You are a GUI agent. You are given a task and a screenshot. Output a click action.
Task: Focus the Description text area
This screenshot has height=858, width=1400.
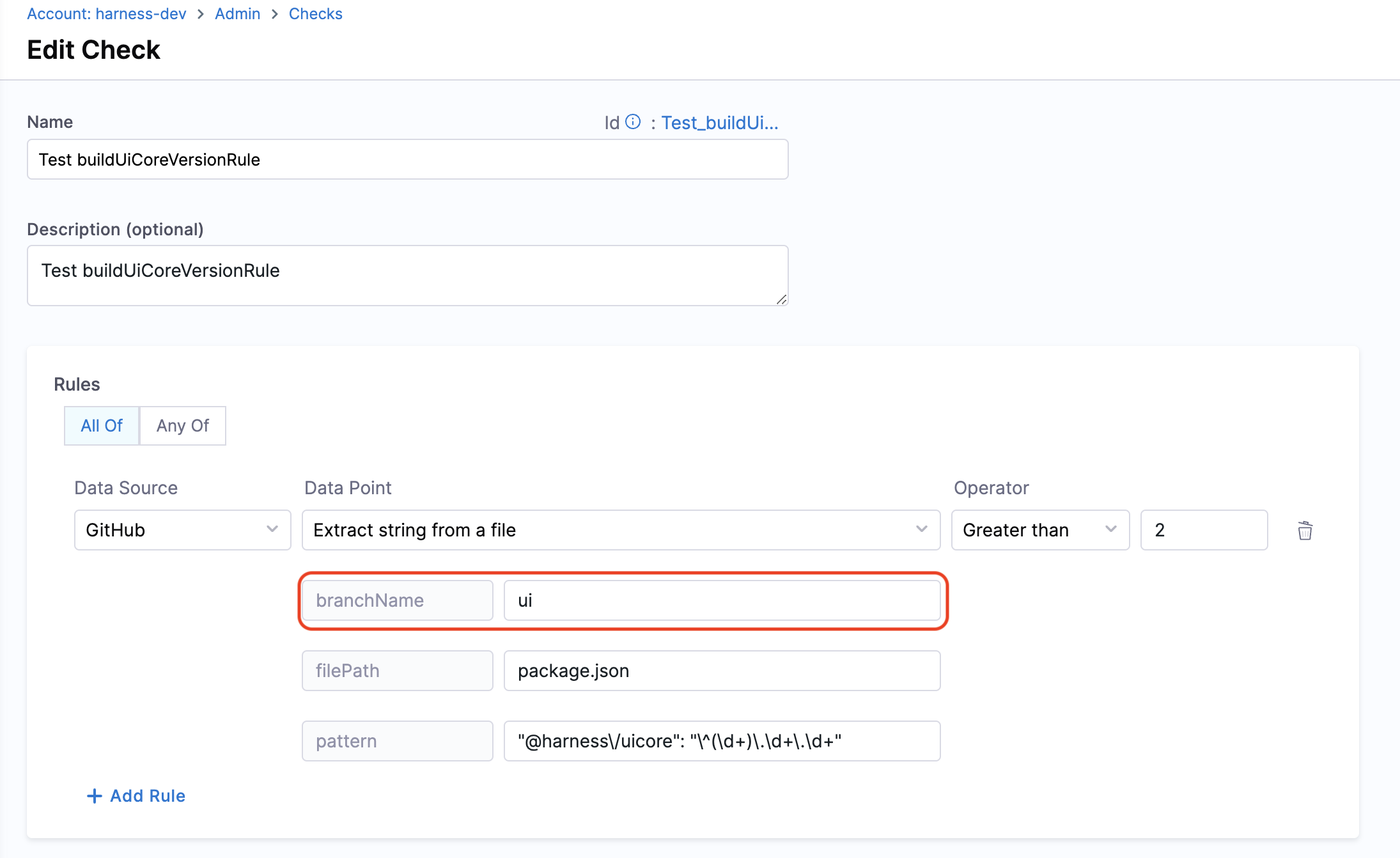pyautogui.click(x=407, y=276)
